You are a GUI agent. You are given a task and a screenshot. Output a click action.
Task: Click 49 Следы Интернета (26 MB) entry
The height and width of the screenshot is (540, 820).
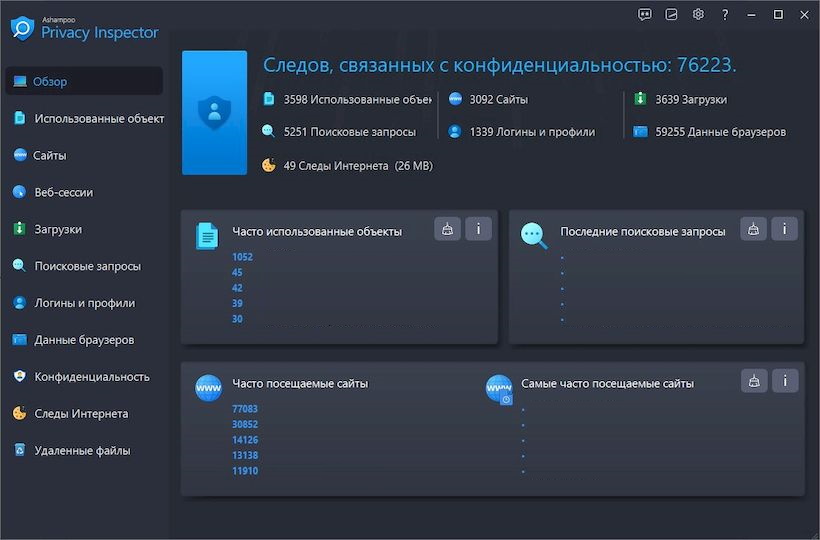(358, 166)
